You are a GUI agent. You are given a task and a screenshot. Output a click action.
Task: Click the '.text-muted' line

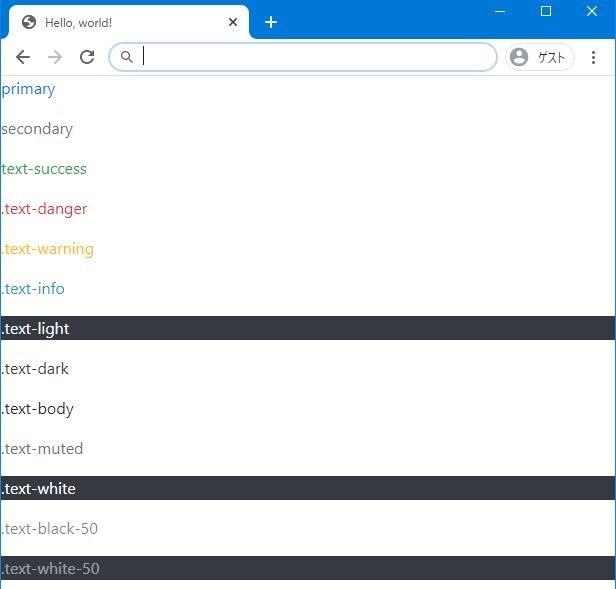point(42,449)
